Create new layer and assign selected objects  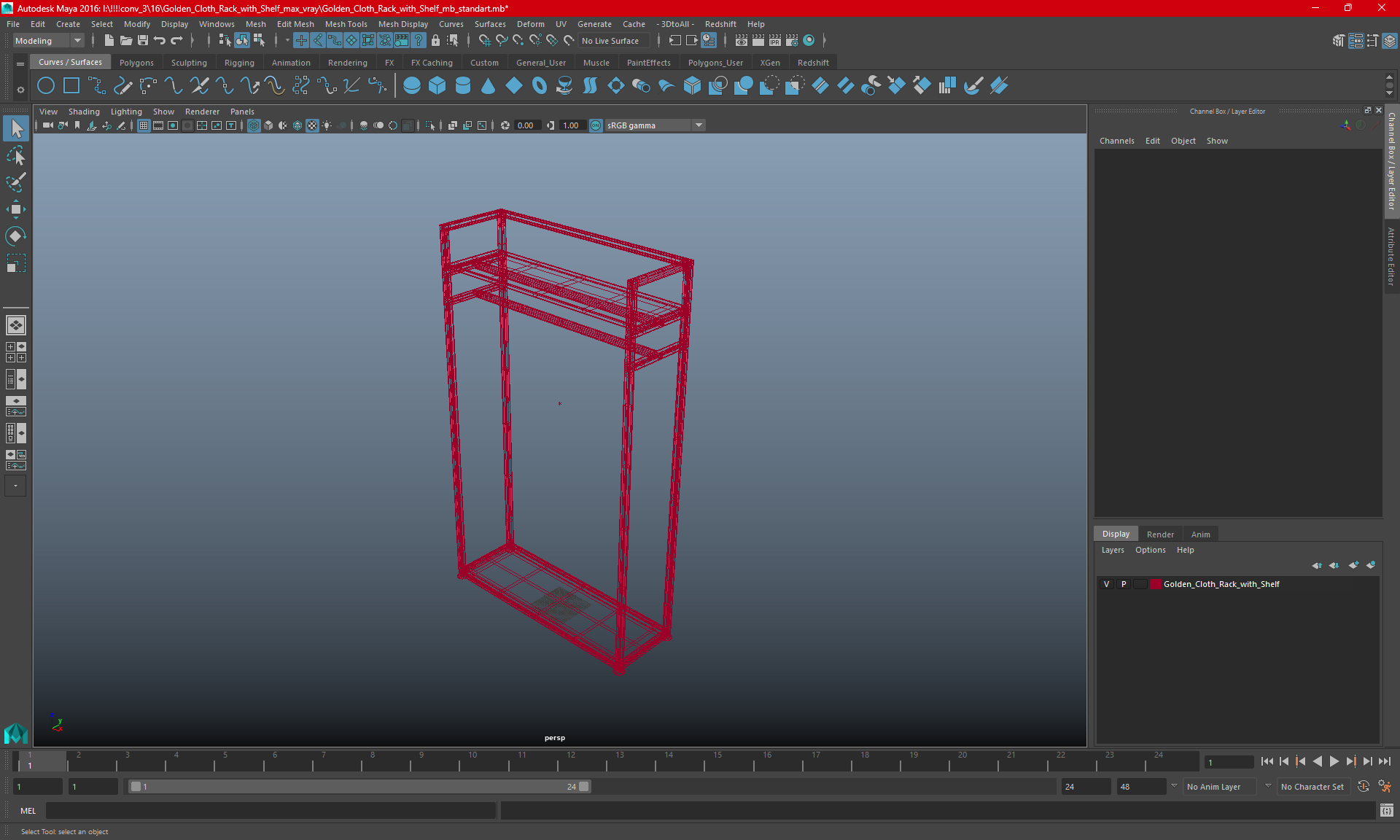[x=1371, y=565]
